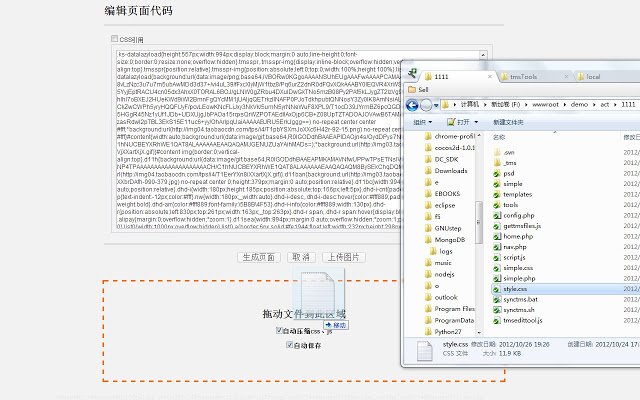Click the 打开 toolbar button
Viewport: 640px width, 400px height.
[459, 122]
